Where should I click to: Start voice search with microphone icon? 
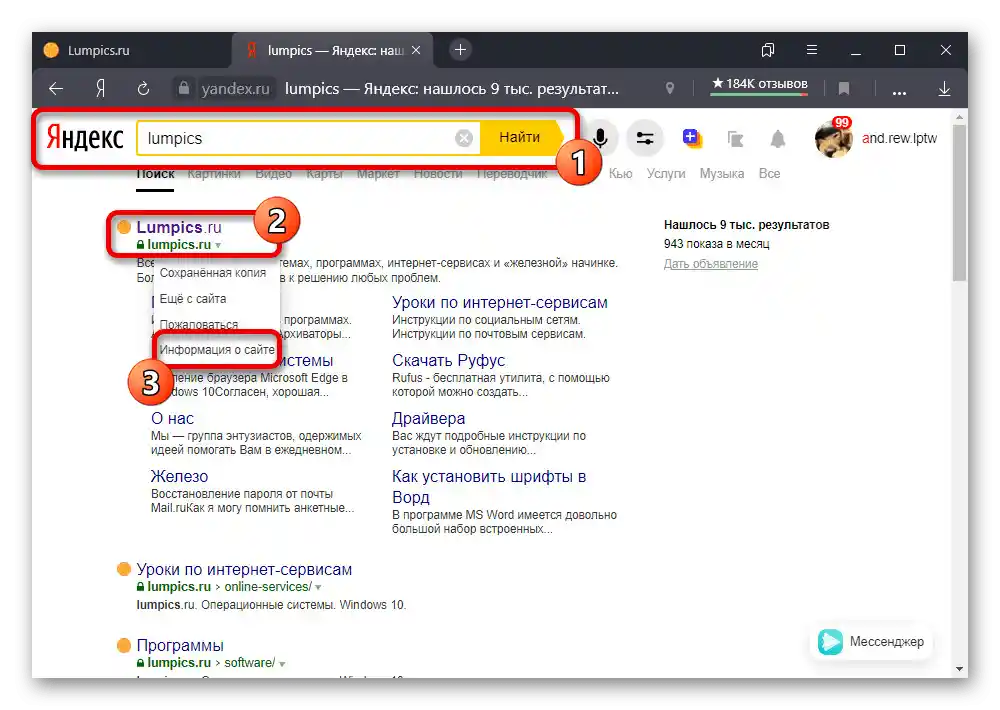pos(600,138)
